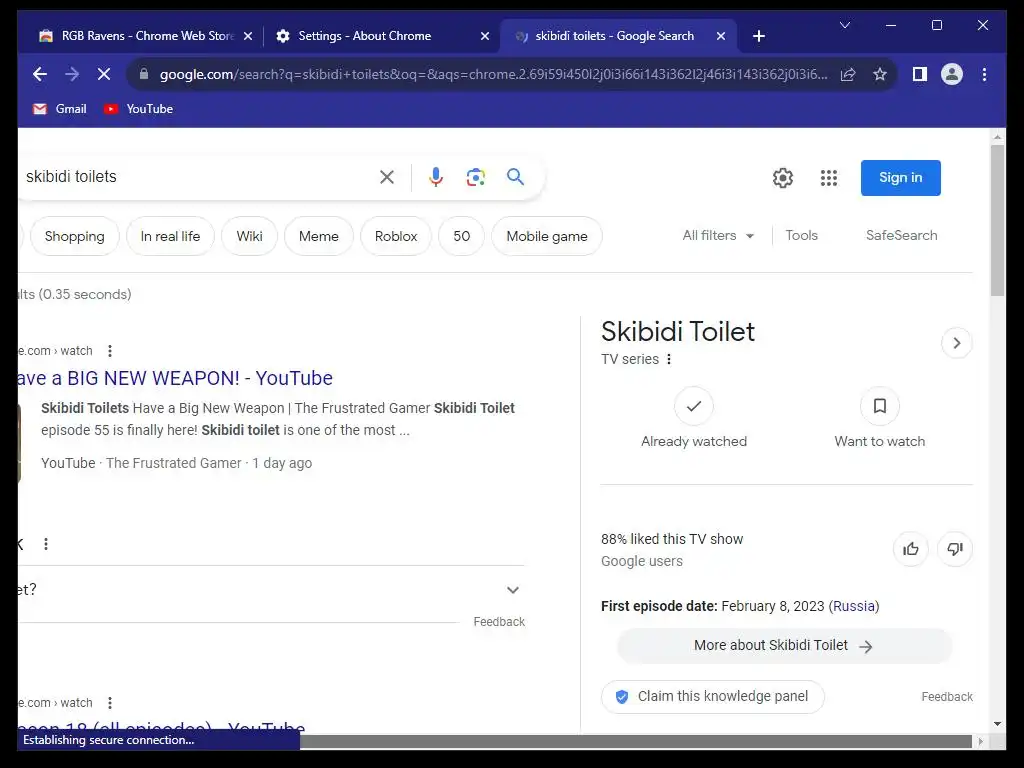This screenshot has width=1024, height=768.
Task: Open the Chrome three-dot menu
Action: click(984, 74)
